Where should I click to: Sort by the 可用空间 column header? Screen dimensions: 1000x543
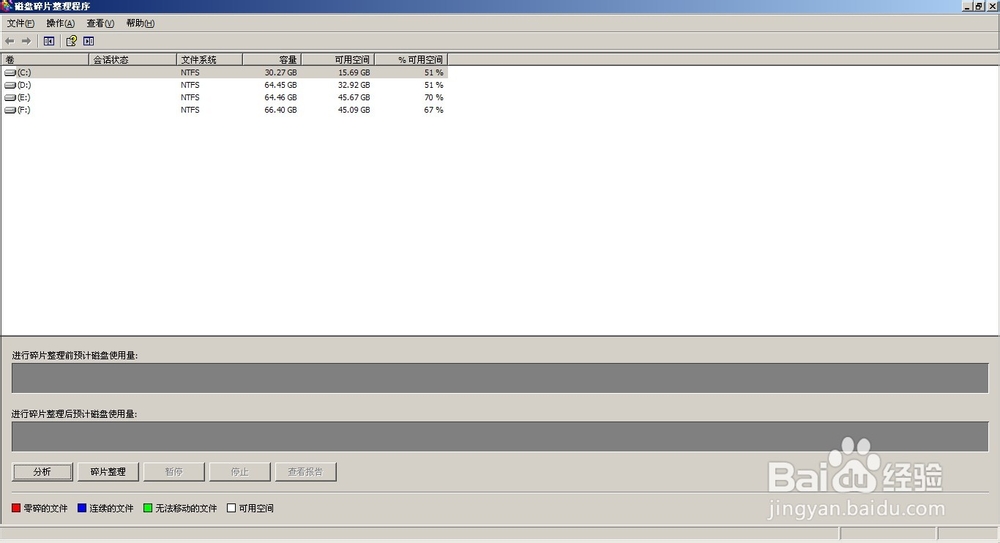point(337,59)
